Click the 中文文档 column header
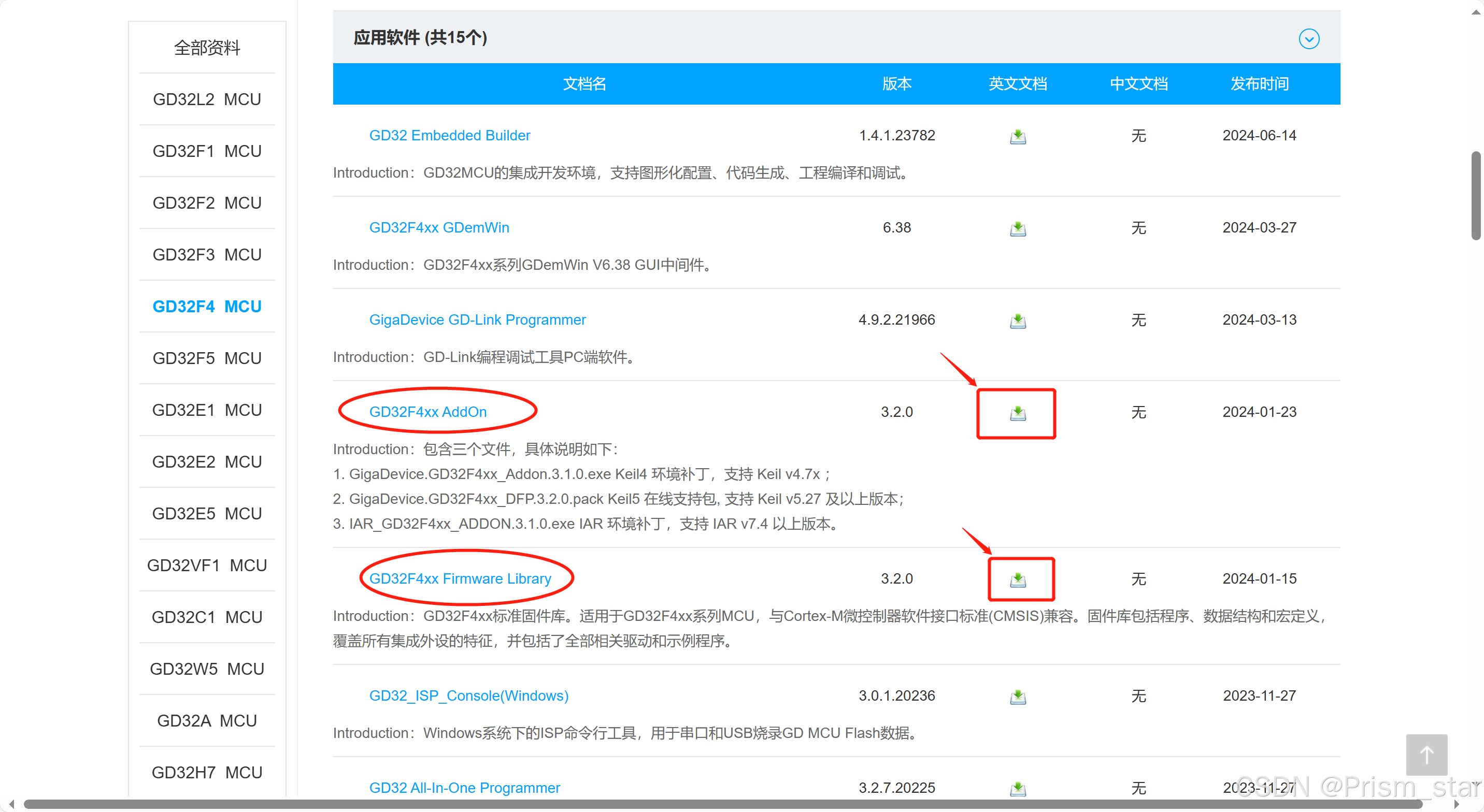This screenshot has height=812, width=1484. 1139,84
